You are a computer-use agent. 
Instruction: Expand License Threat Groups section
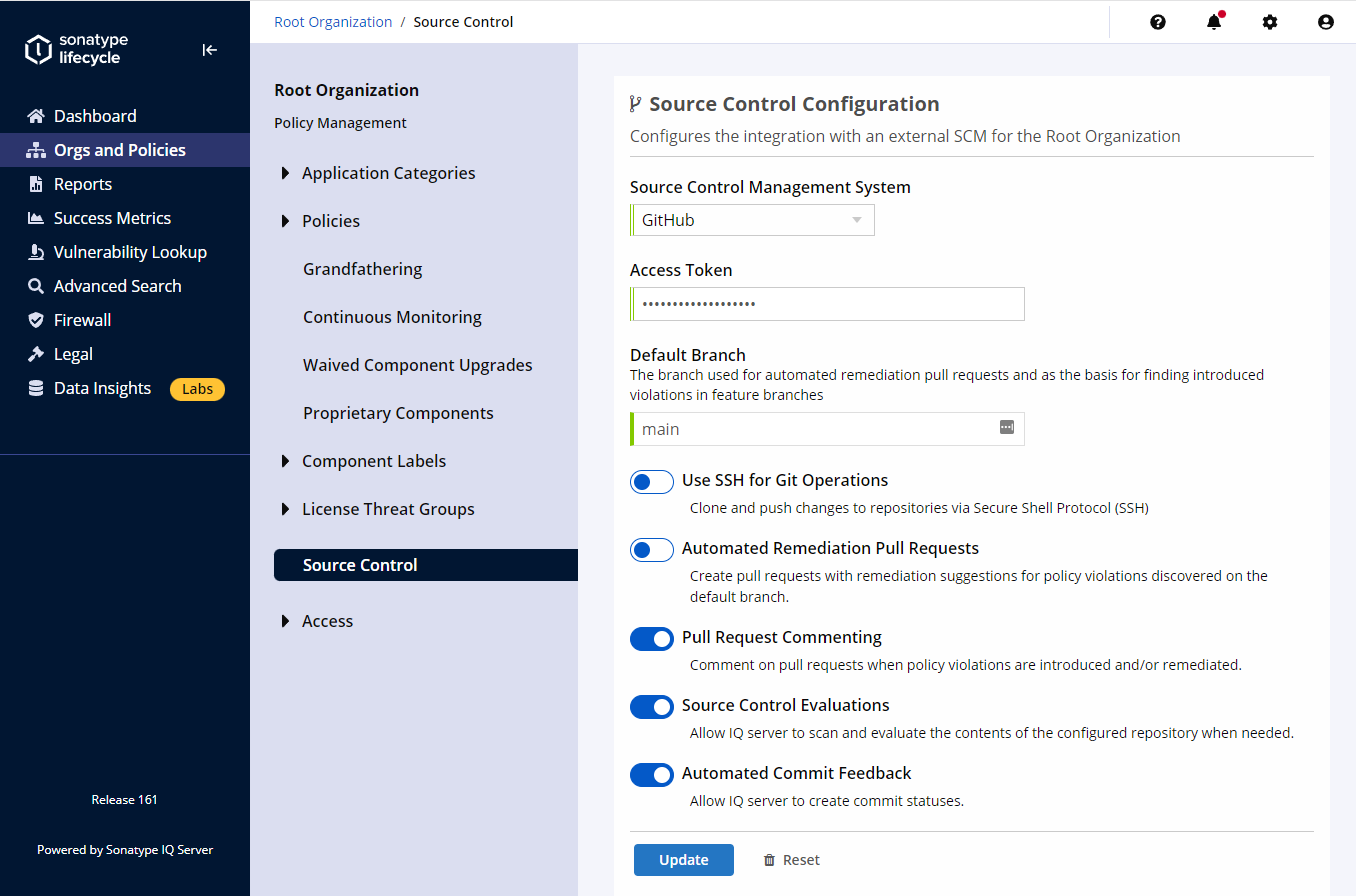point(286,509)
